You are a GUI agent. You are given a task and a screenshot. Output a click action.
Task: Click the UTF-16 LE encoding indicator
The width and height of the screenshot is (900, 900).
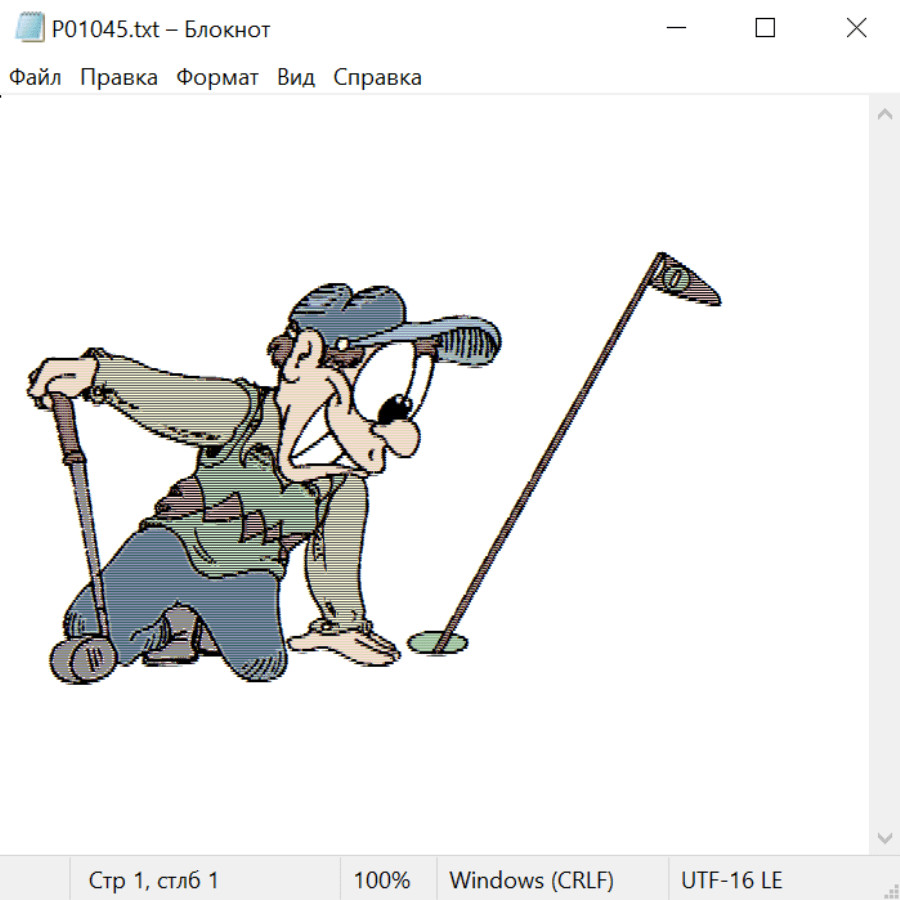tap(731, 880)
